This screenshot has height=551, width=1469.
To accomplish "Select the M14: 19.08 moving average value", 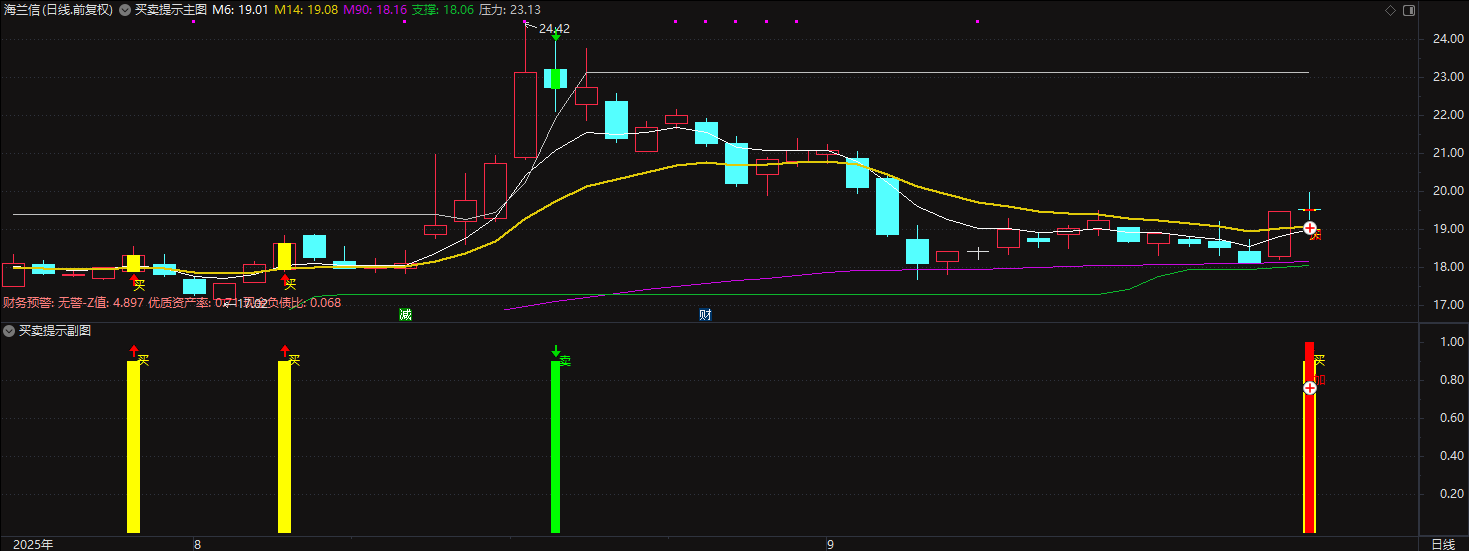I will 306,10.
